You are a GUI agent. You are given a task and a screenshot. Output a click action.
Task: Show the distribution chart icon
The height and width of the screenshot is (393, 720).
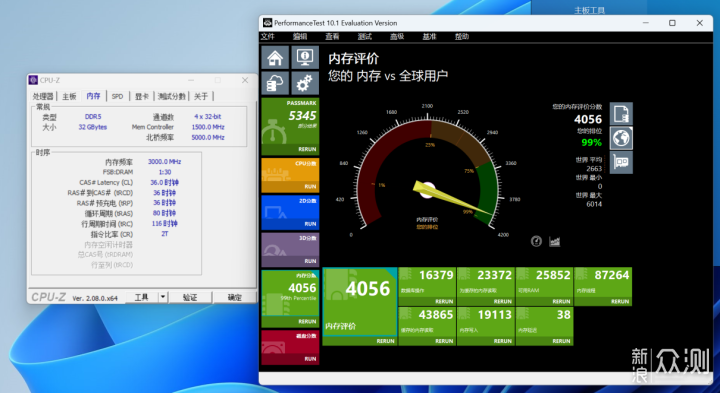555,241
